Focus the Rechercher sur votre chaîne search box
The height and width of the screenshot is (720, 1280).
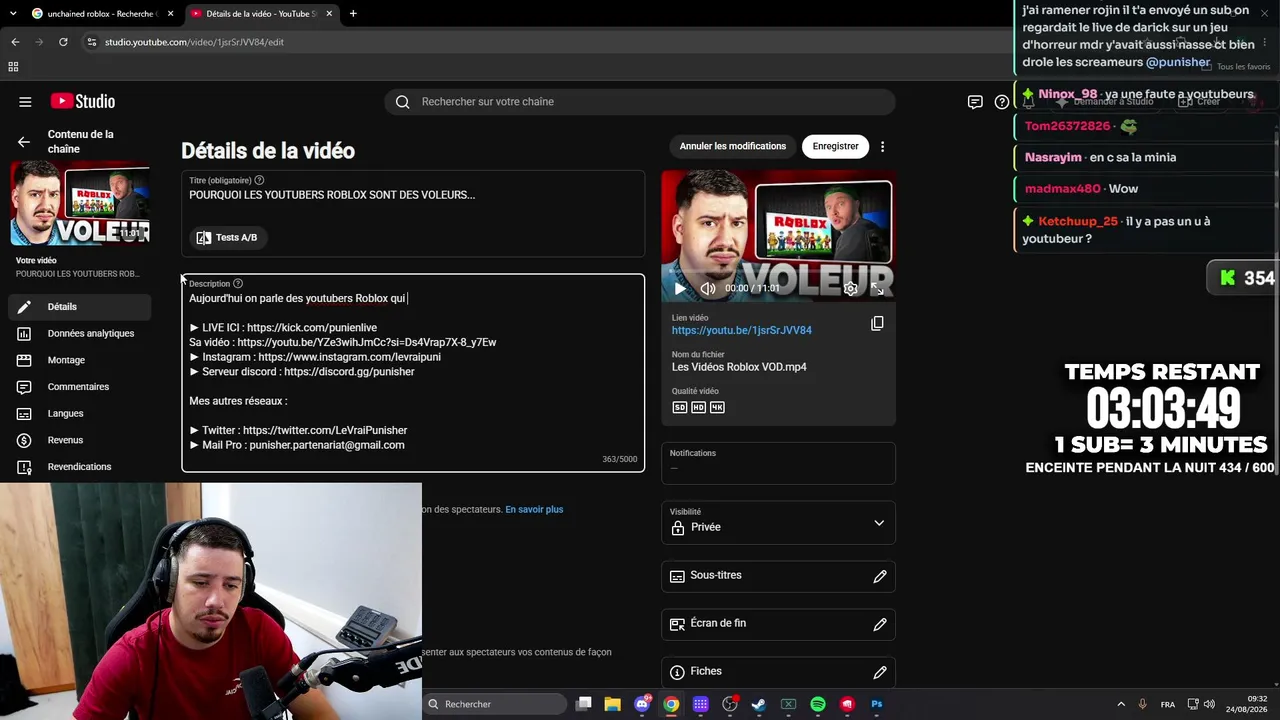point(640,102)
